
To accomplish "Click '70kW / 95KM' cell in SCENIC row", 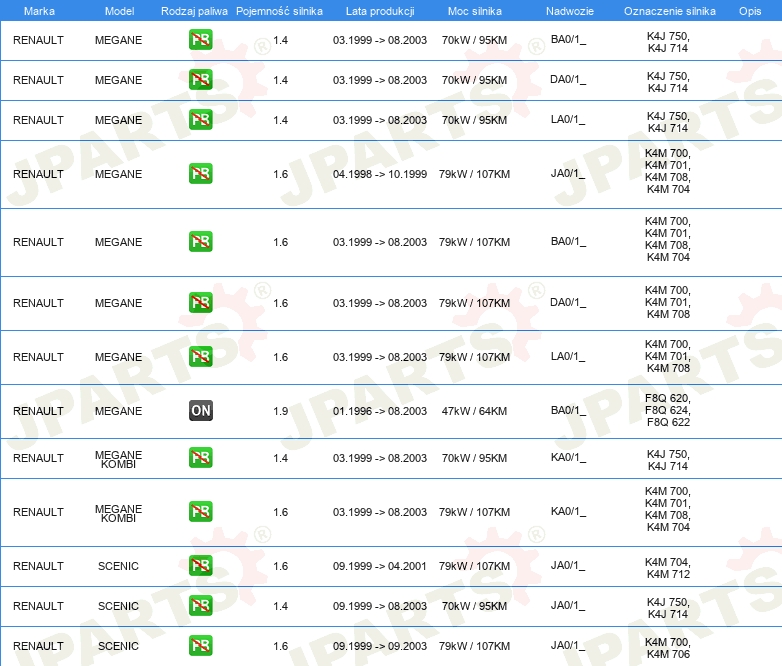I will point(474,606).
